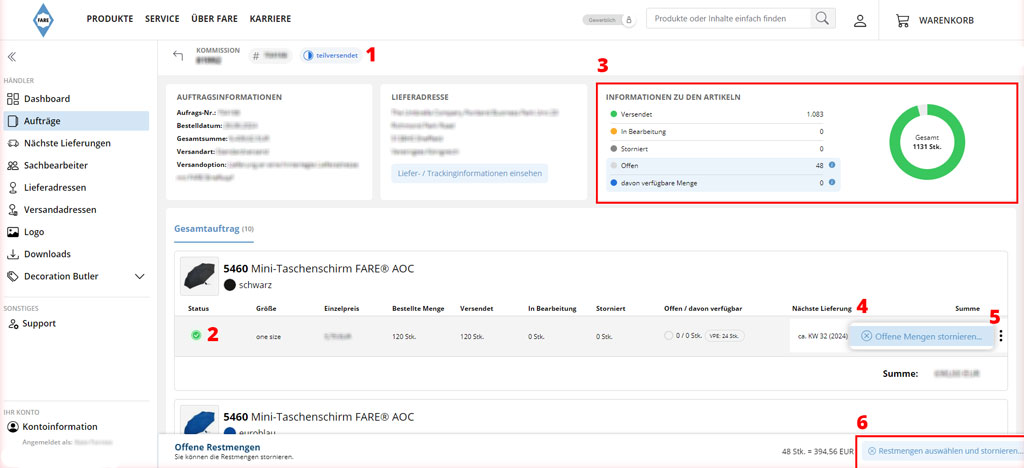Click the info icon next to Offen

(832, 165)
